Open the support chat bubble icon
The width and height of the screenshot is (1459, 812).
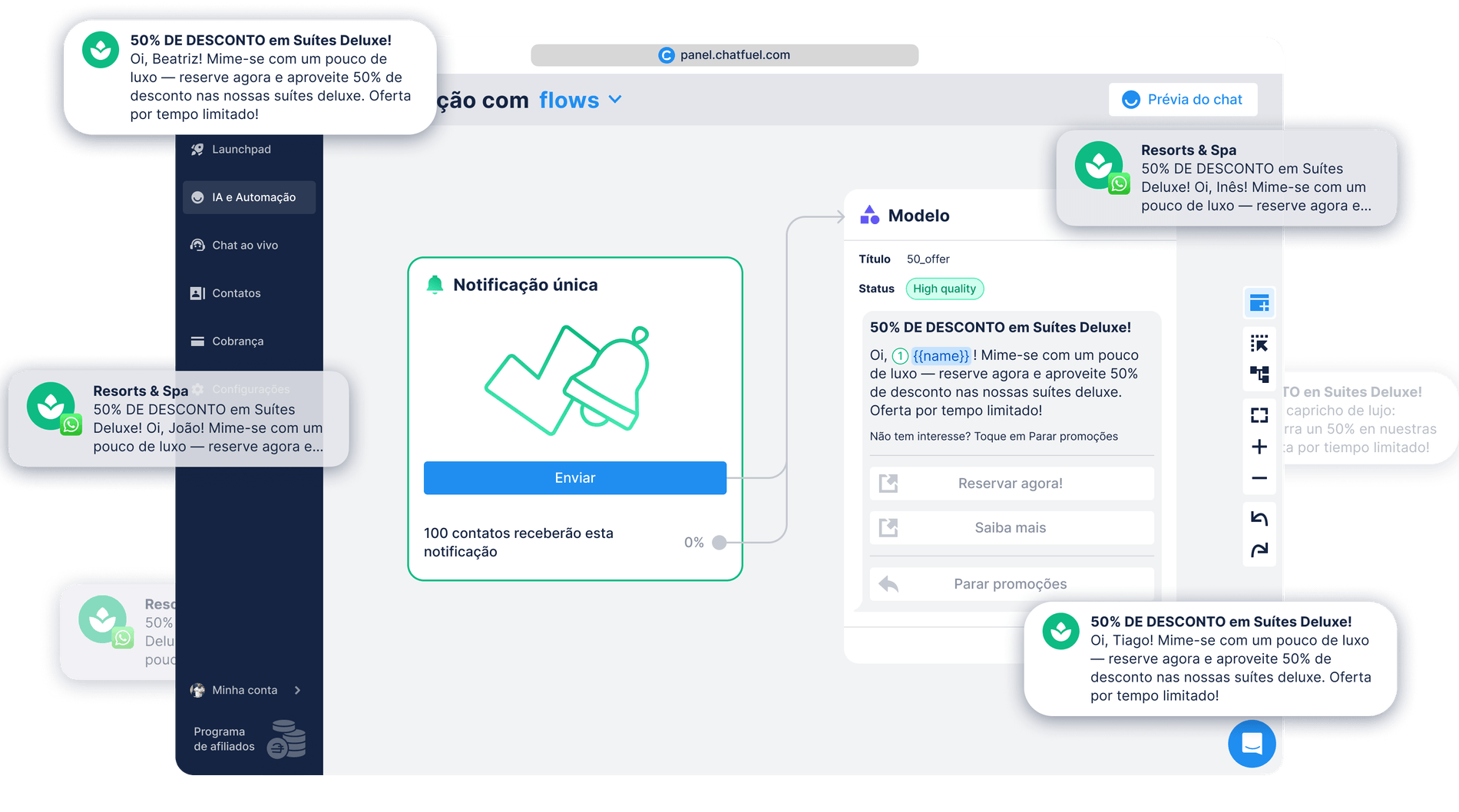(x=1252, y=743)
